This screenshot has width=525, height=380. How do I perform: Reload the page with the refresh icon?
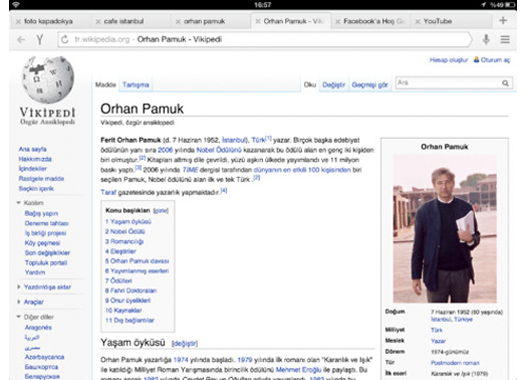(65, 40)
